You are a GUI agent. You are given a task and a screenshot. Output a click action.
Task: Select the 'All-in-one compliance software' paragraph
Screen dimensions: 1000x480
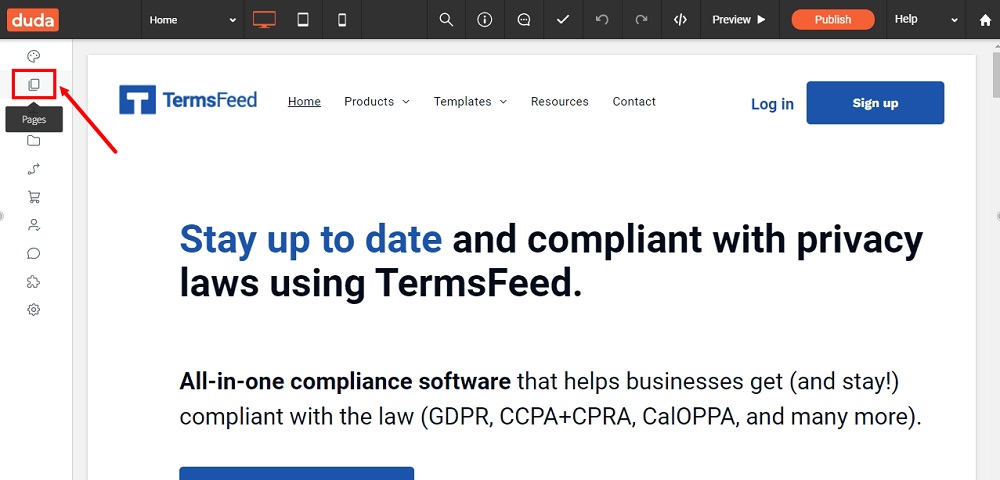551,400
